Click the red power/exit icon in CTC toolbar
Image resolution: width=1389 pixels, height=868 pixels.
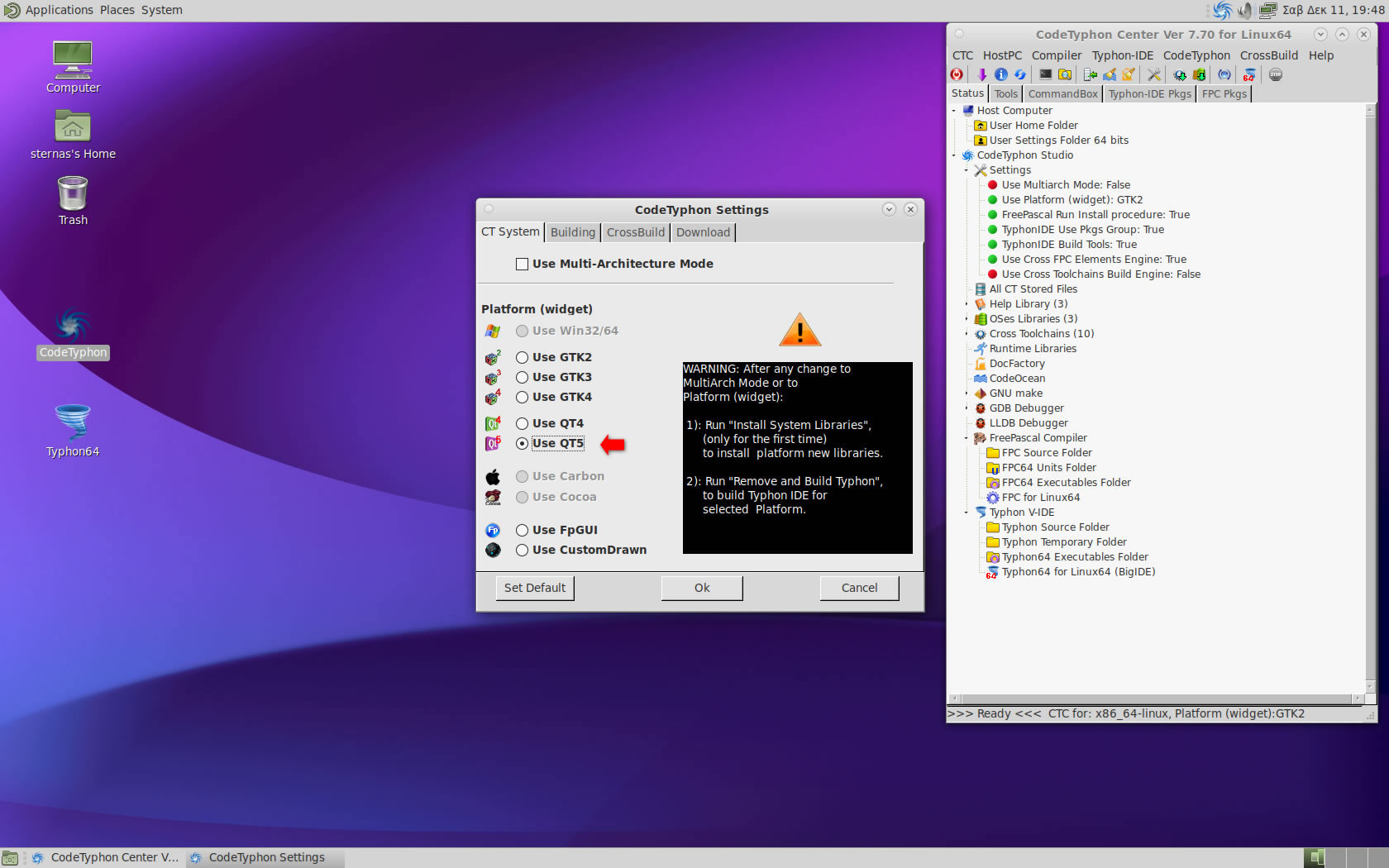(x=957, y=74)
